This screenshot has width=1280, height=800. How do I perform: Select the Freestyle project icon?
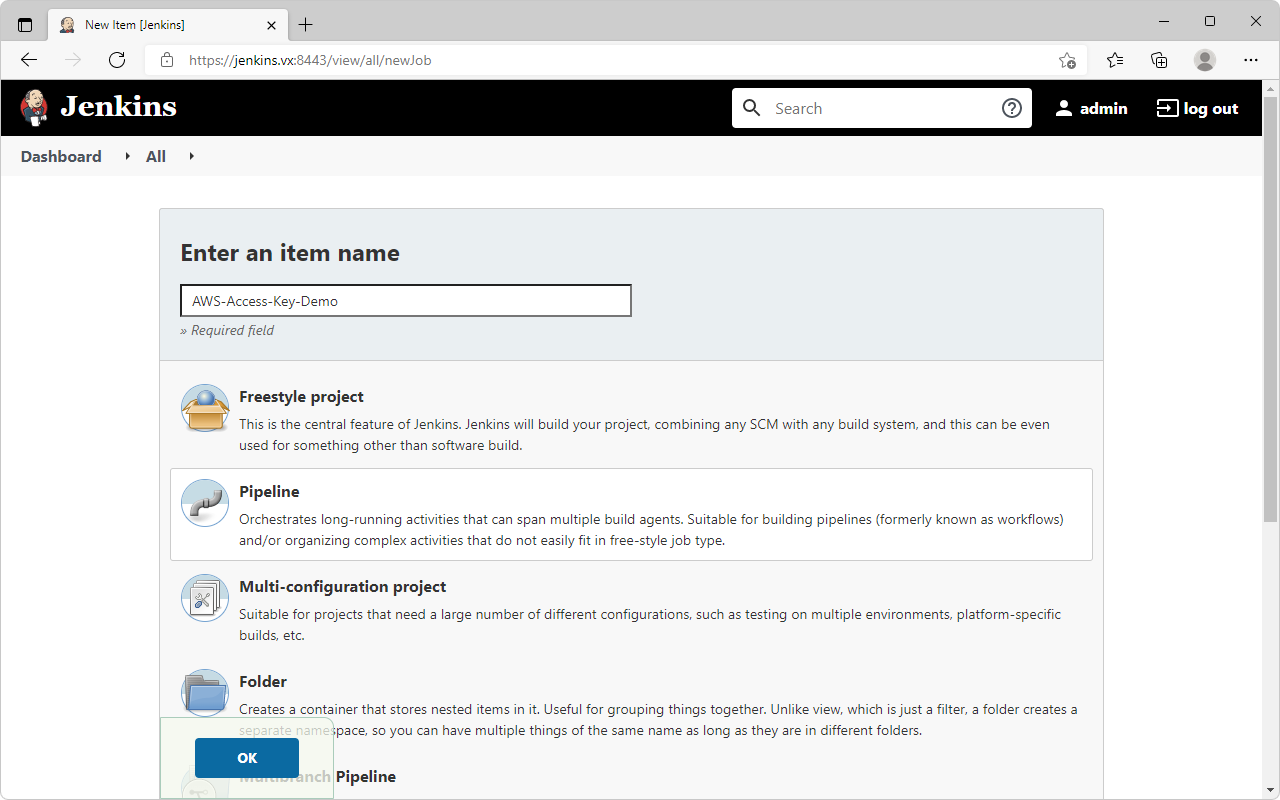205,408
